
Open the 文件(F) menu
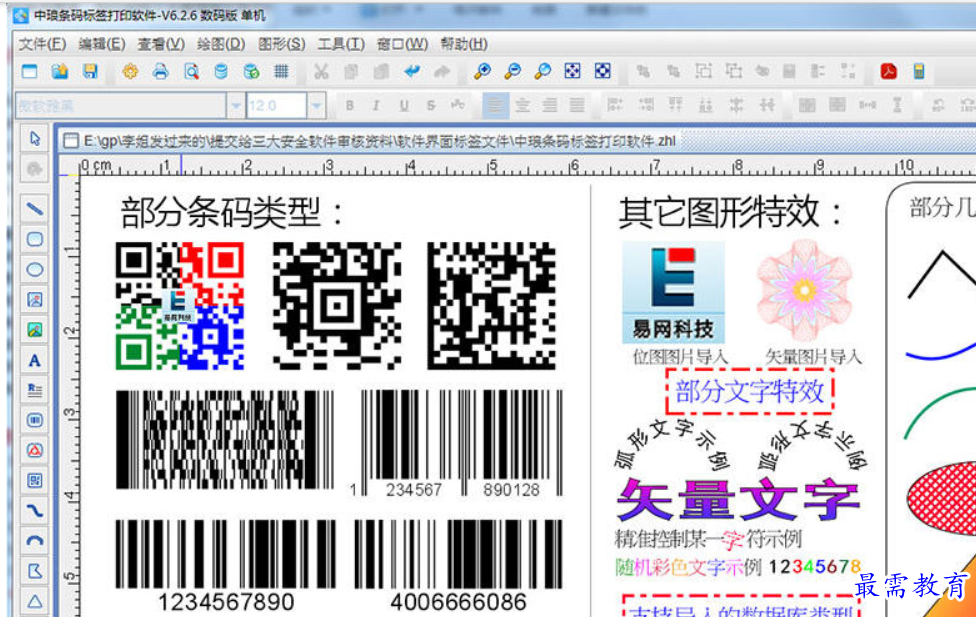click(x=42, y=44)
